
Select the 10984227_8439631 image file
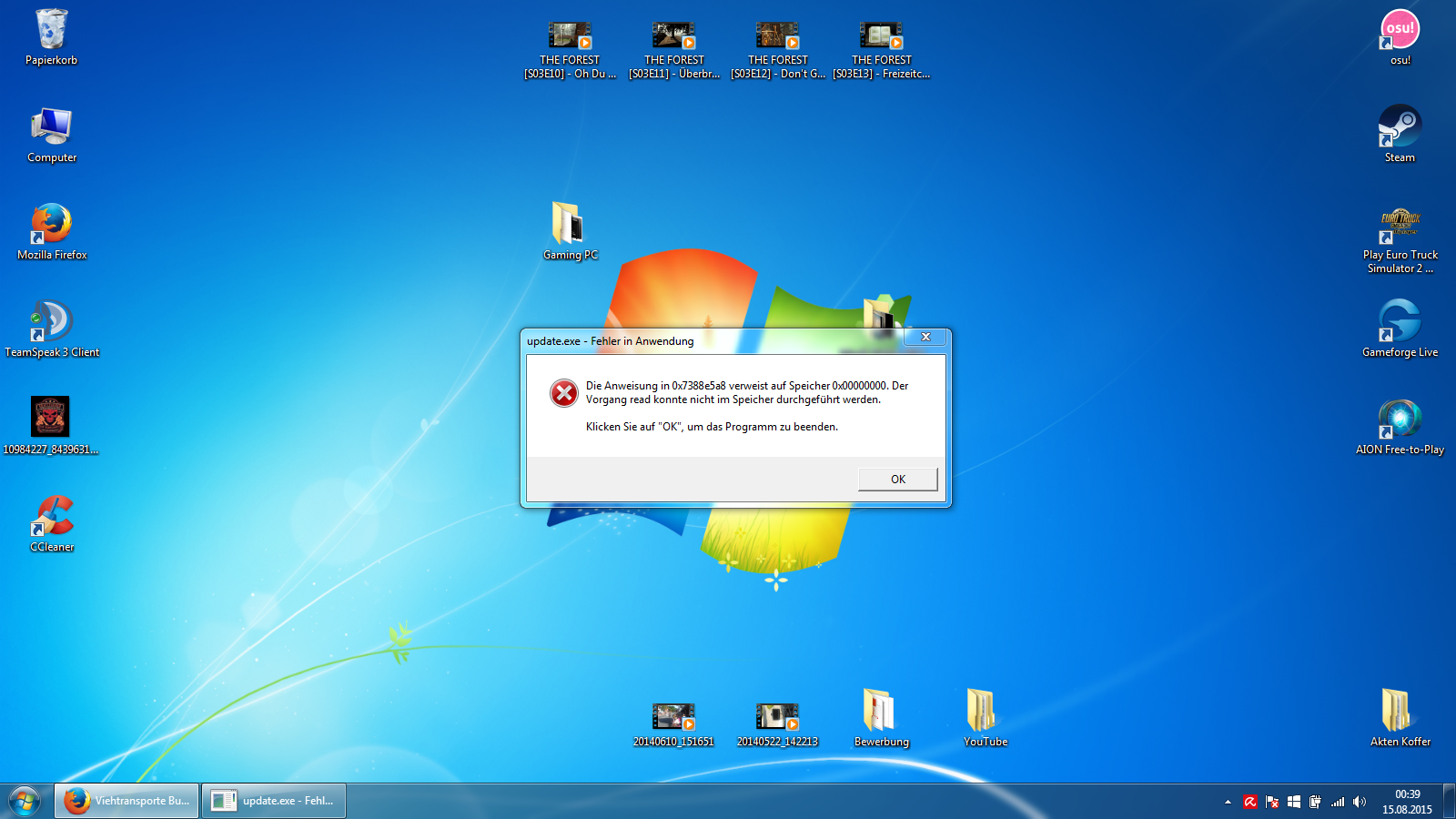[x=51, y=426]
